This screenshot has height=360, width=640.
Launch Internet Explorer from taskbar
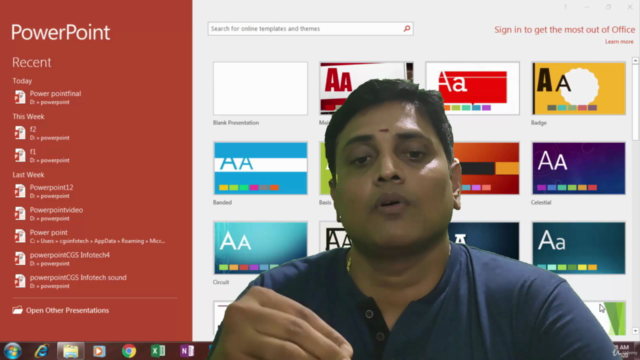pos(42,351)
